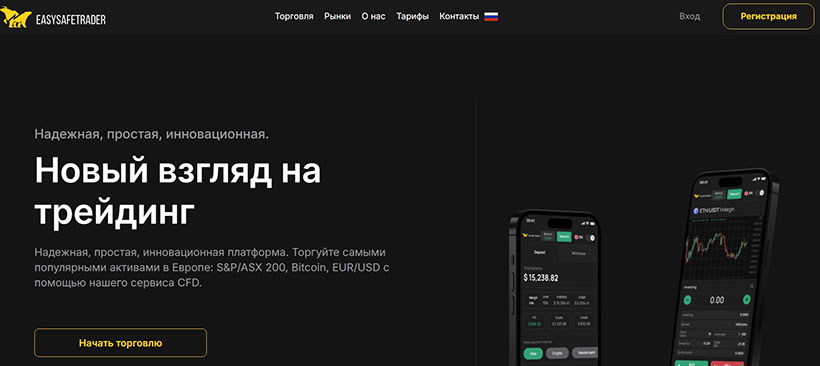The width and height of the screenshot is (820, 366).
Task: Open the Торговля menu item
Action: coord(294,16)
